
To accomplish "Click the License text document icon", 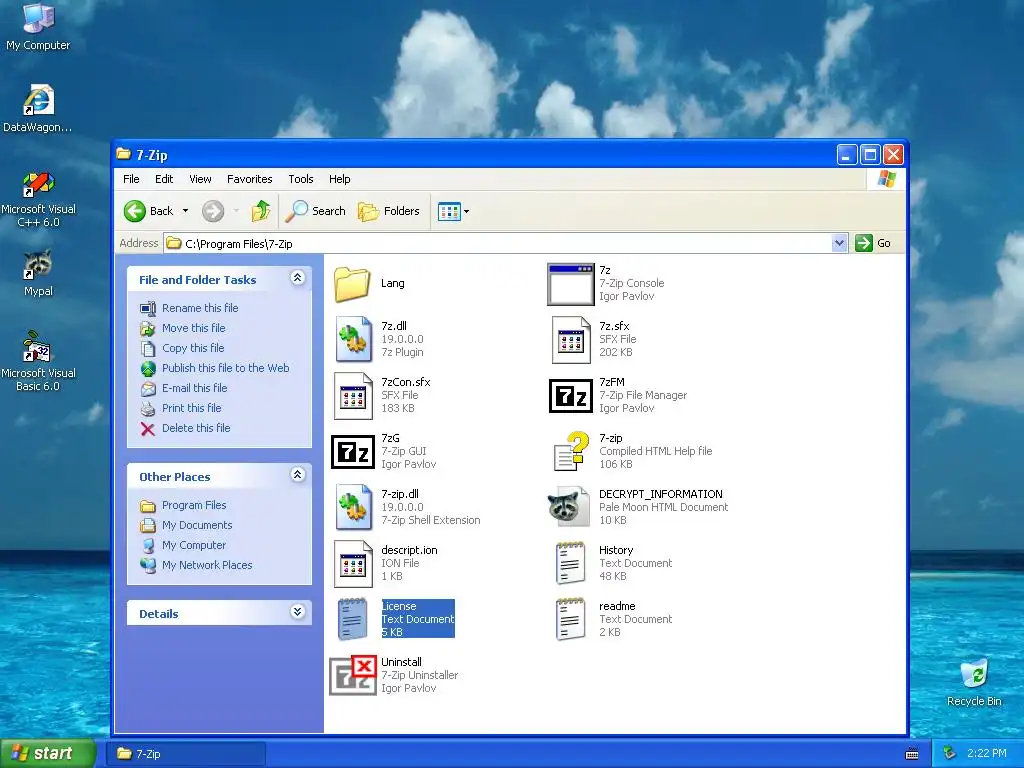I will click(353, 618).
